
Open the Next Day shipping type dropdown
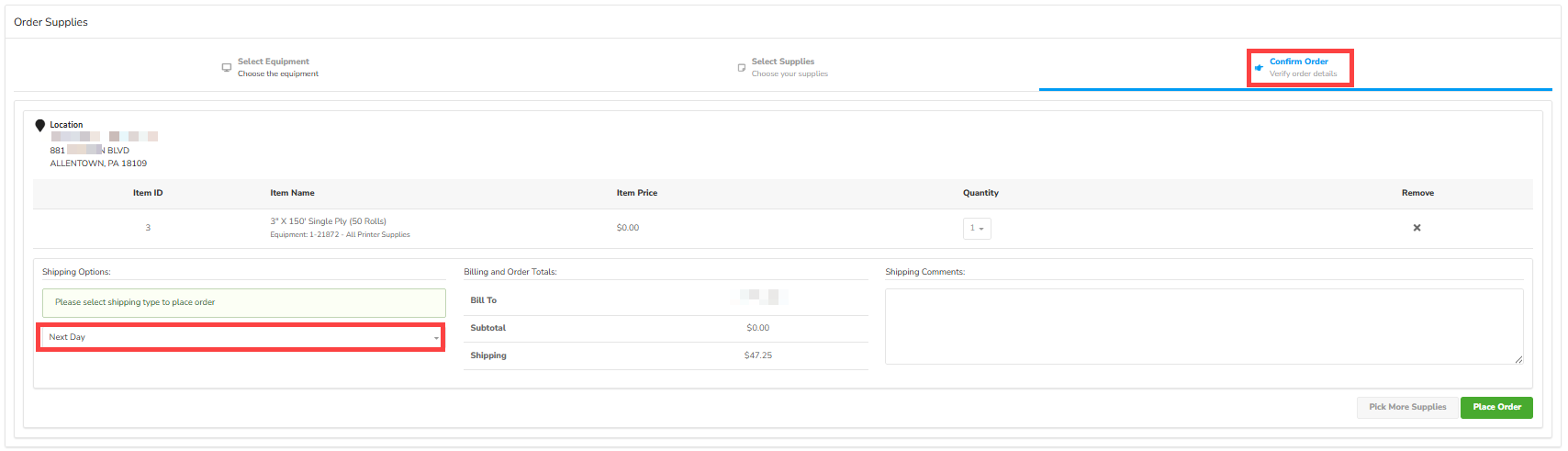pyautogui.click(x=241, y=337)
